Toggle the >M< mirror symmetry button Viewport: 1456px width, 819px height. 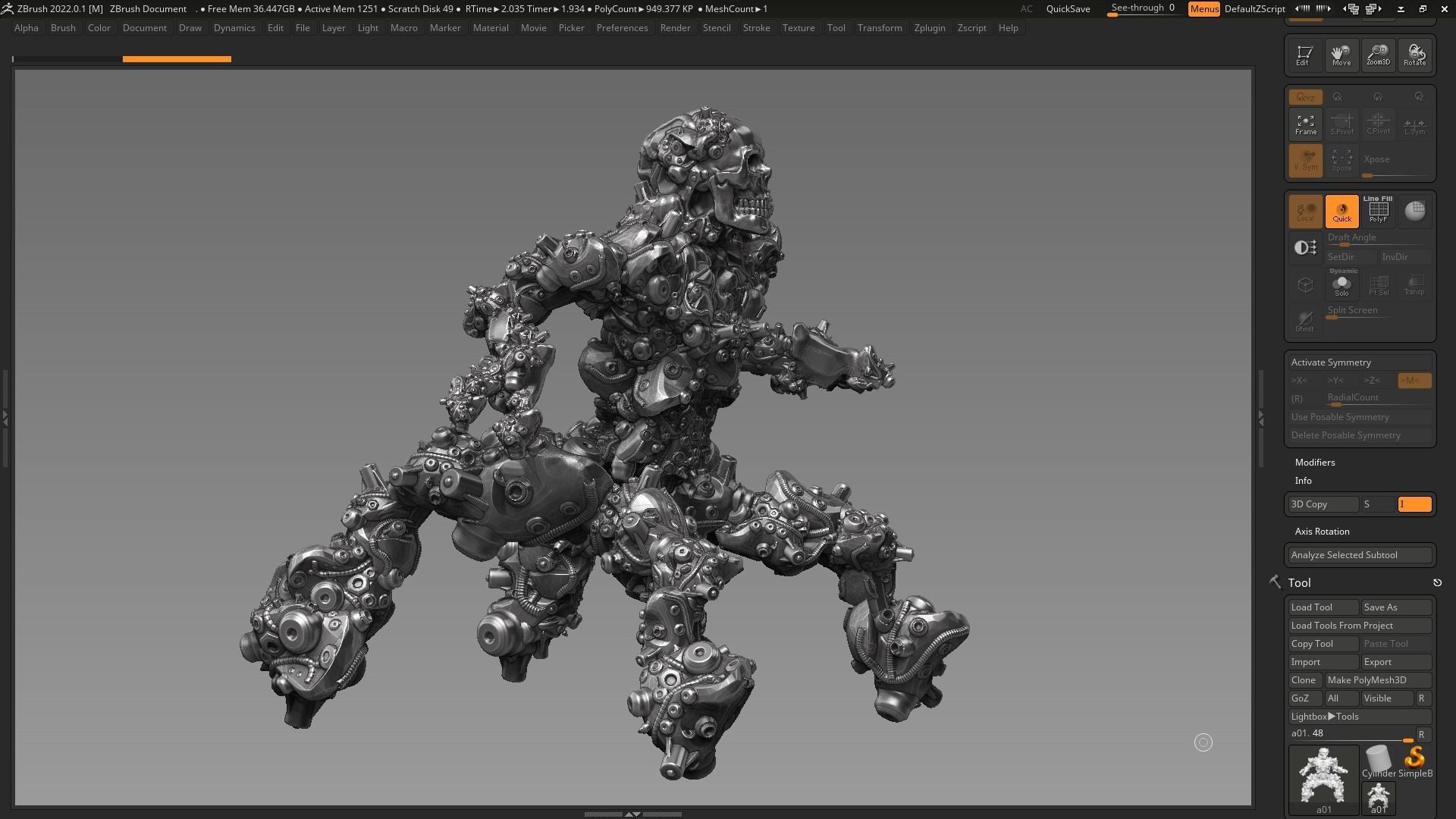pyautogui.click(x=1414, y=381)
